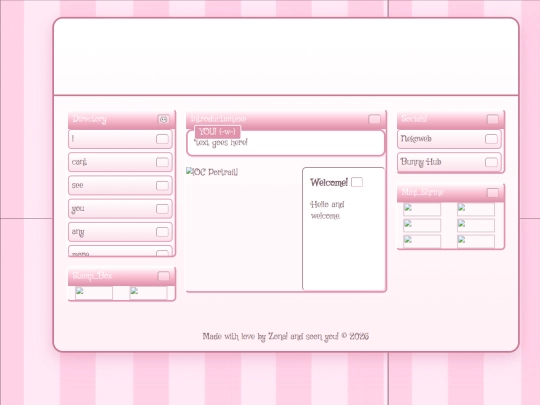The image size is (540, 405).
Task: Visit the Nekoweb social link
Action: 449,139
